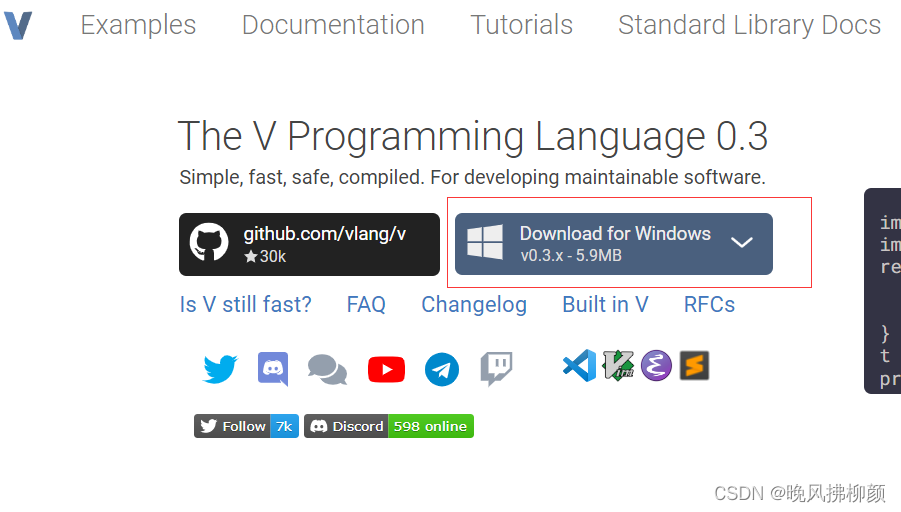901x512 pixels.
Task: Click the Download for Windows button
Action: coord(614,244)
